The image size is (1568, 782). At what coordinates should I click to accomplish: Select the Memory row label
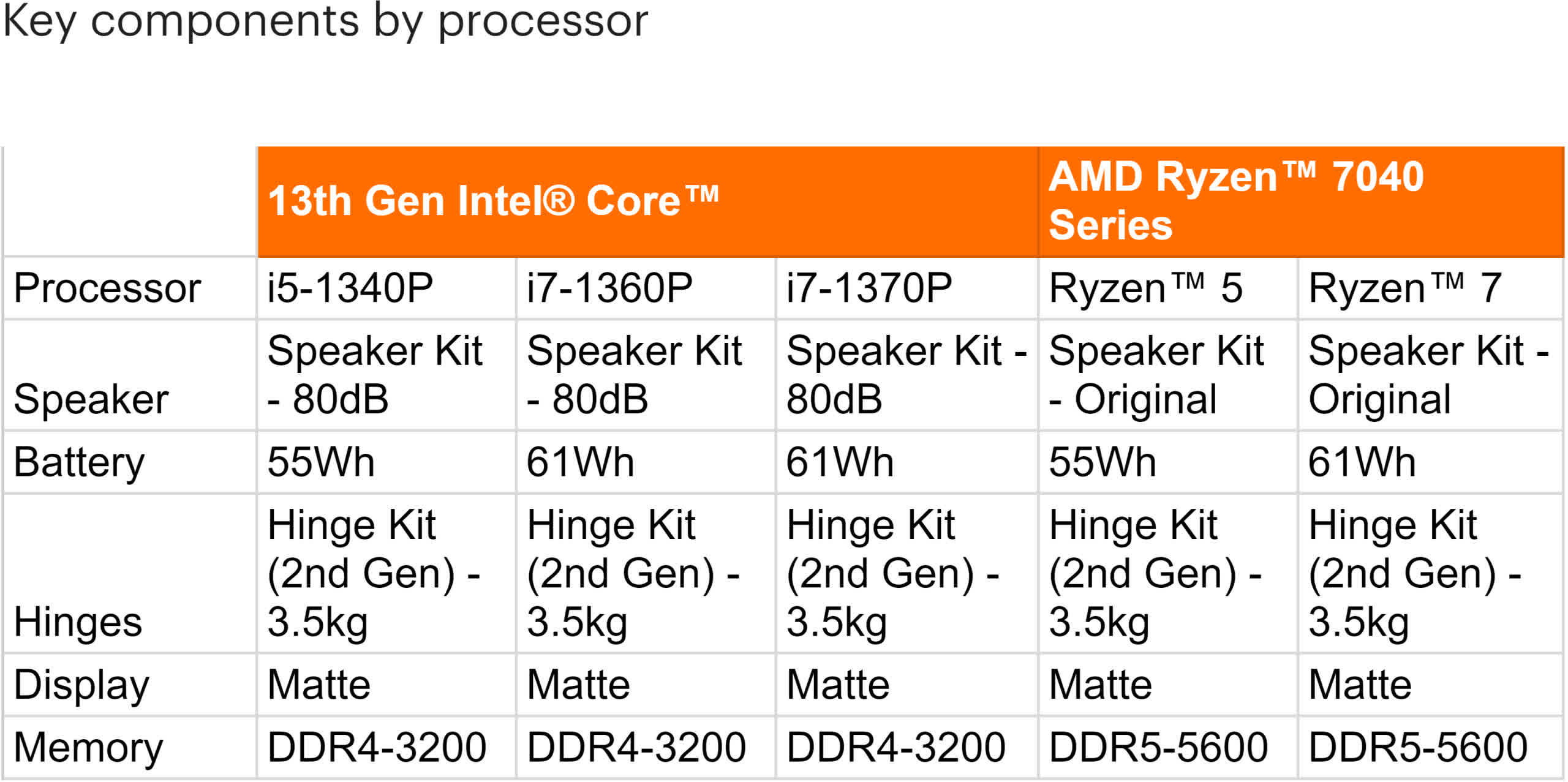pos(130,747)
